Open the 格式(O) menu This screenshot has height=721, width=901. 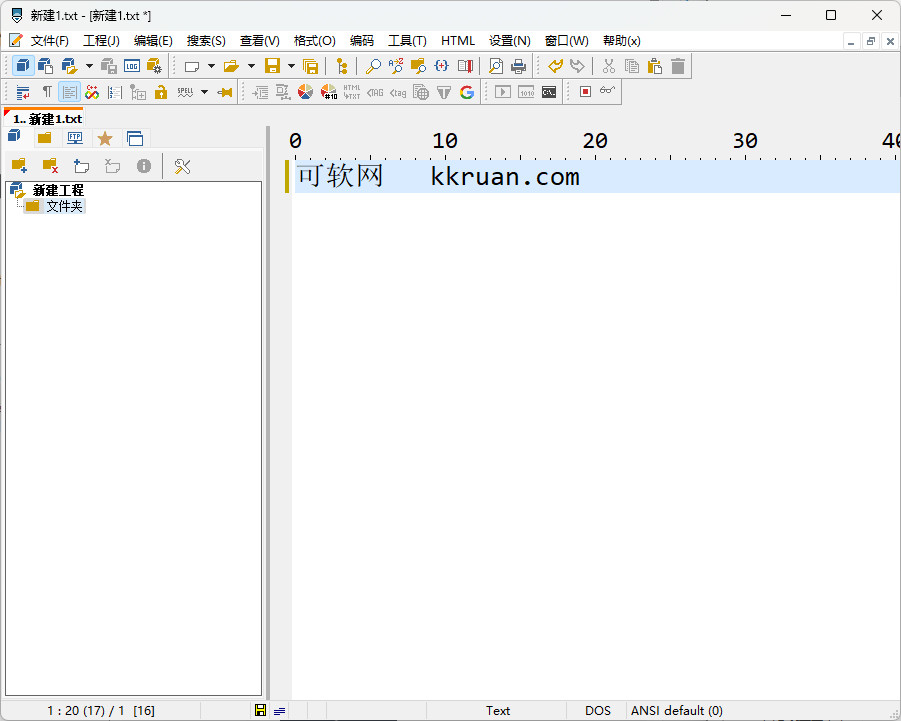pyautogui.click(x=314, y=41)
